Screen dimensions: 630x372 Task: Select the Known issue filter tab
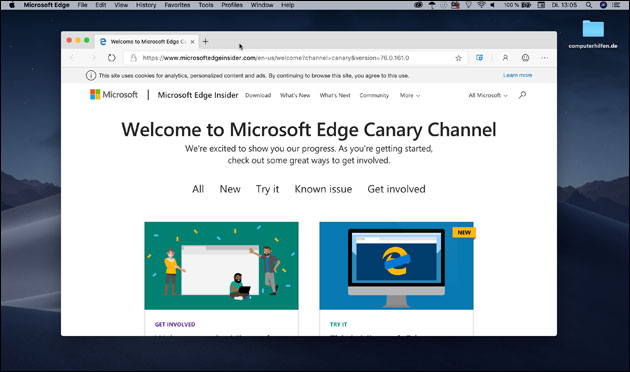tap(323, 189)
